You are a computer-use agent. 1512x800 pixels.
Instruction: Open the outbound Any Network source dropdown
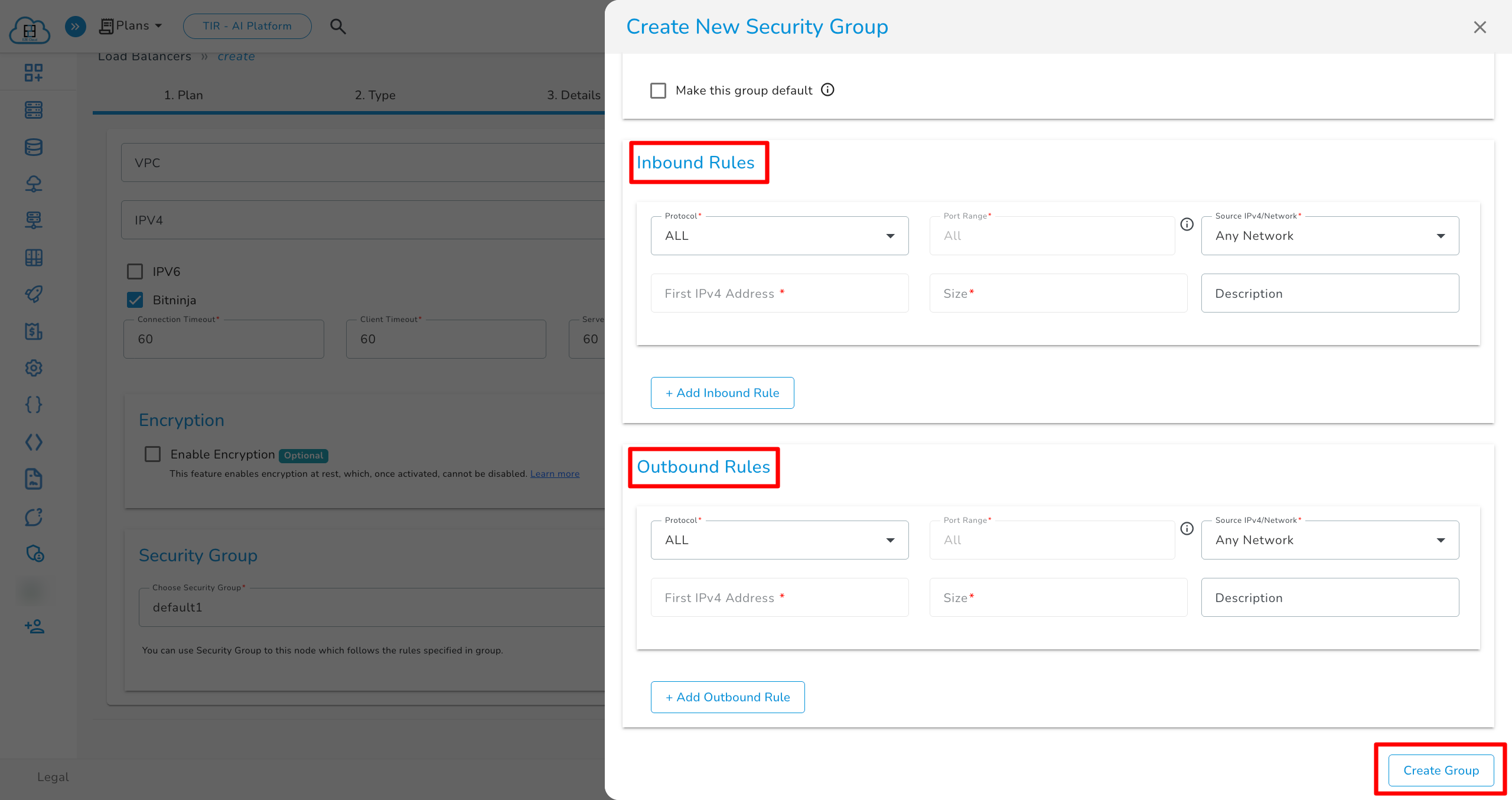pos(1329,539)
